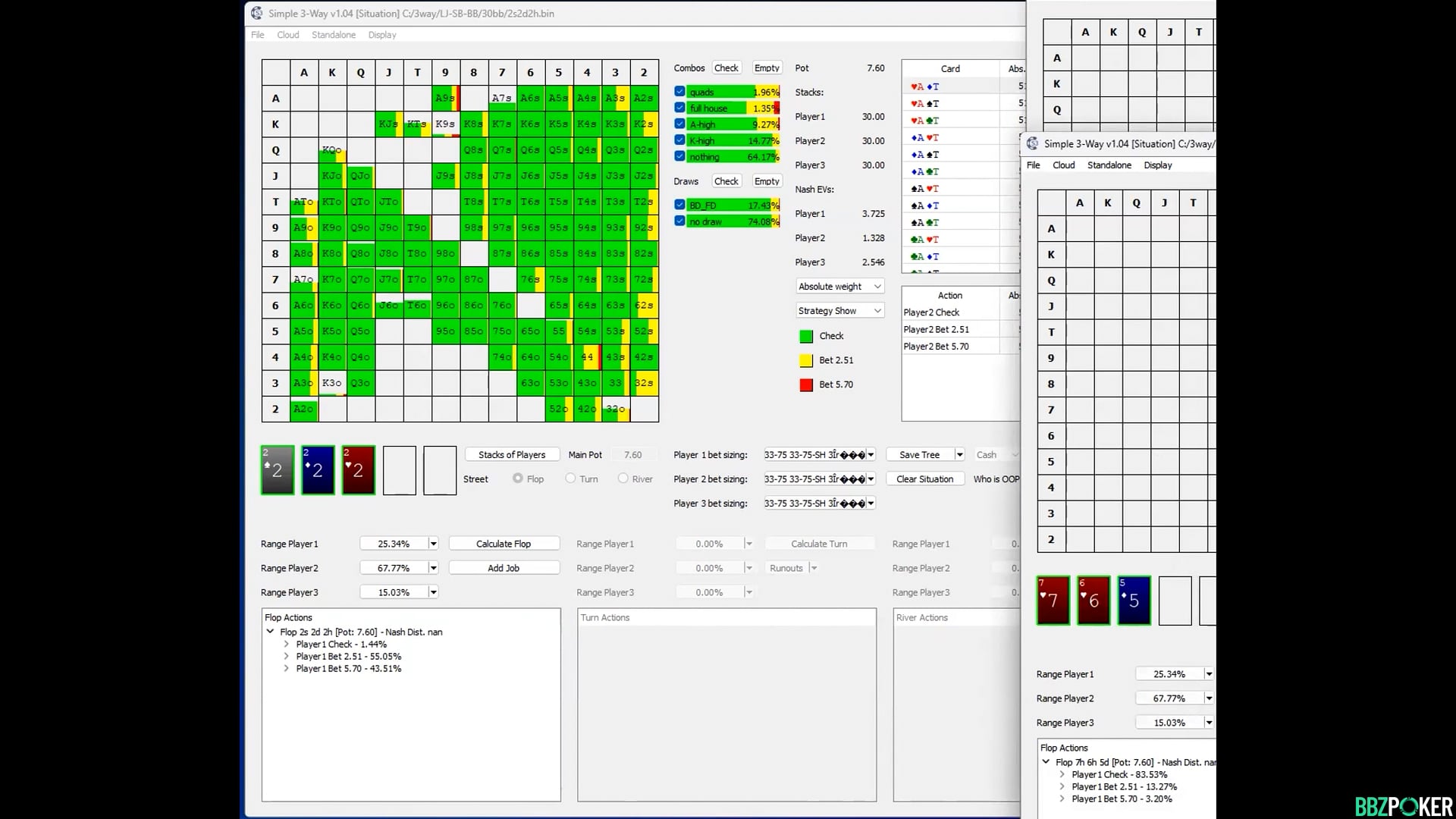Click the 6 of hearts card
Screen dimensions: 1456x819
[1094, 601]
